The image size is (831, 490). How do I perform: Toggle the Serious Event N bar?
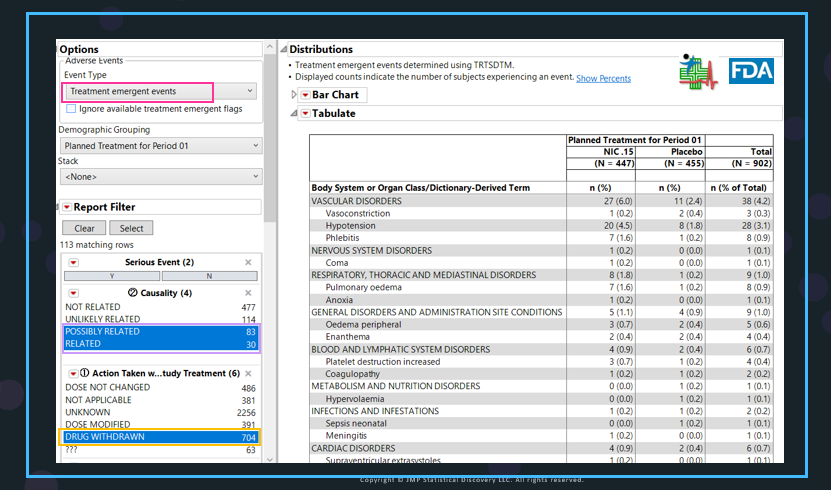click(x=209, y=276)
